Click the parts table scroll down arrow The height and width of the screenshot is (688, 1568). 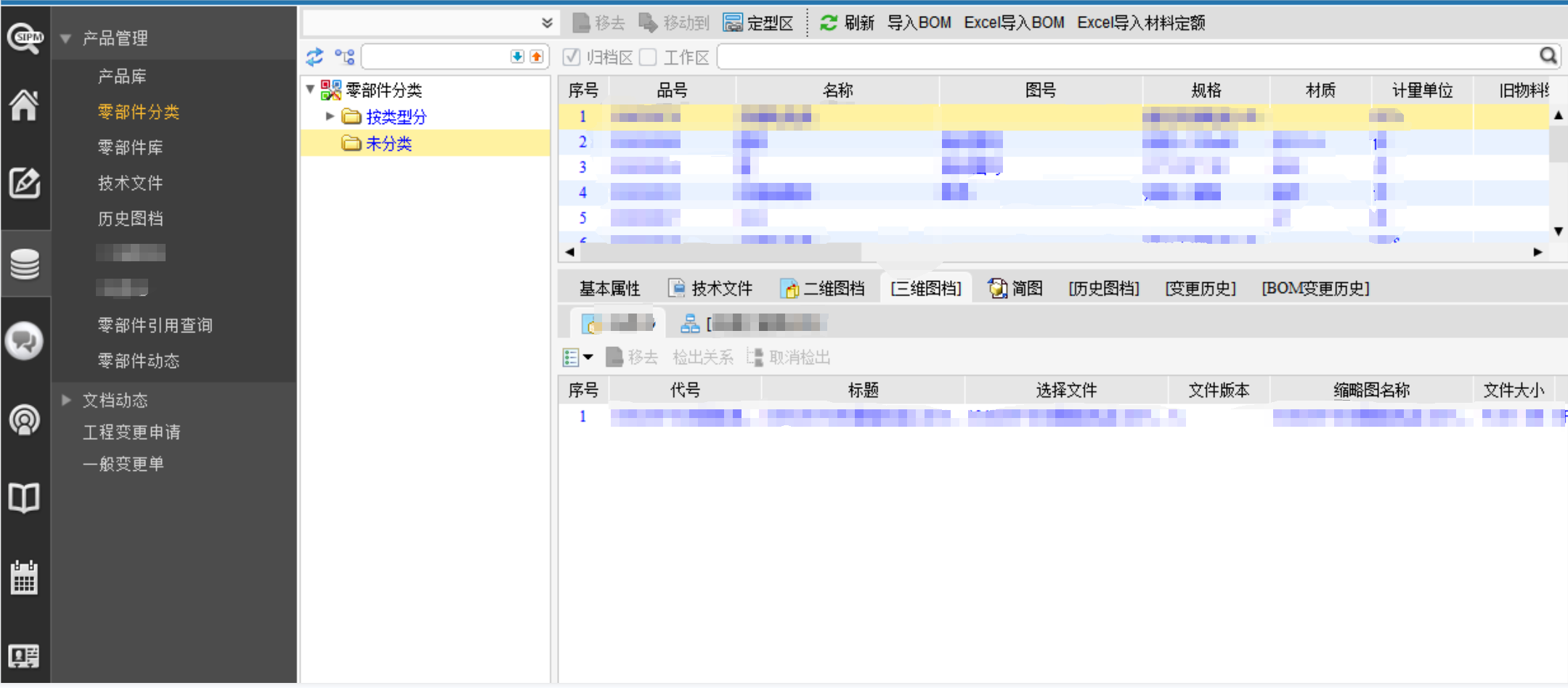pyautogui.click(x=1559, y=232)
